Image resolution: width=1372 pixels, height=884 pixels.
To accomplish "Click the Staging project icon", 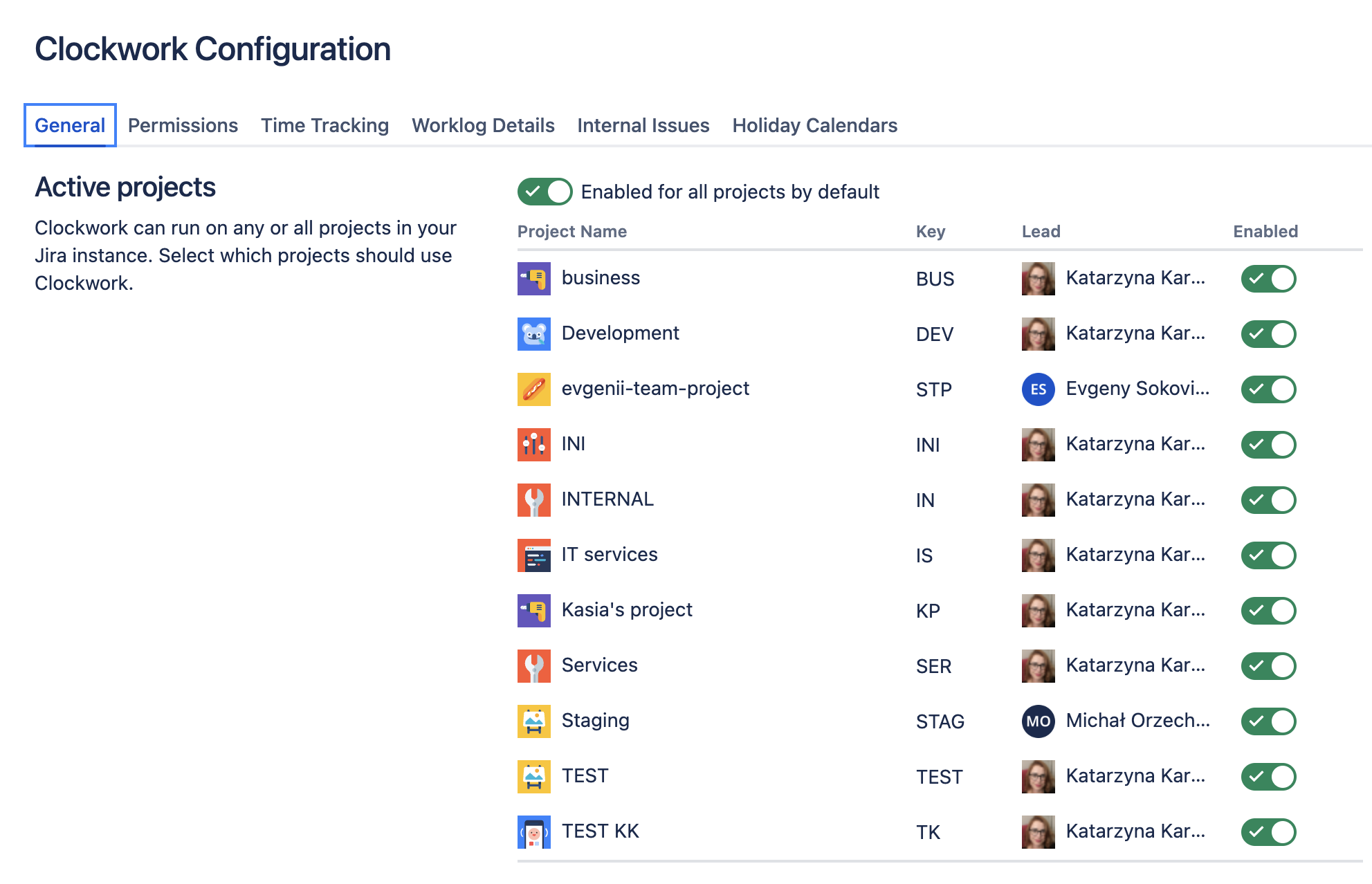I will pos(533,721).
